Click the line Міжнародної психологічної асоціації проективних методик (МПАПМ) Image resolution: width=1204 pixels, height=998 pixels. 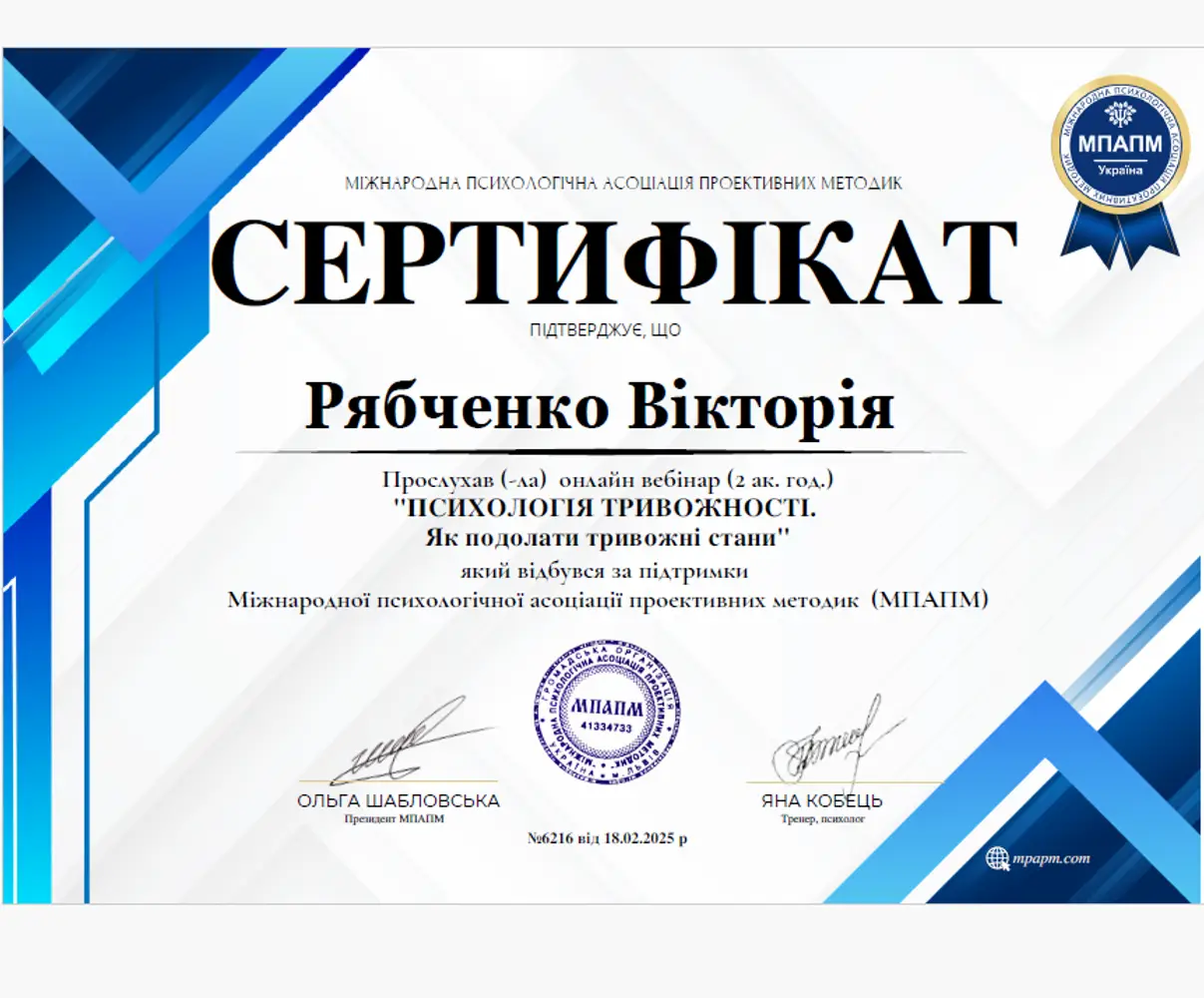tap(608, 601)
